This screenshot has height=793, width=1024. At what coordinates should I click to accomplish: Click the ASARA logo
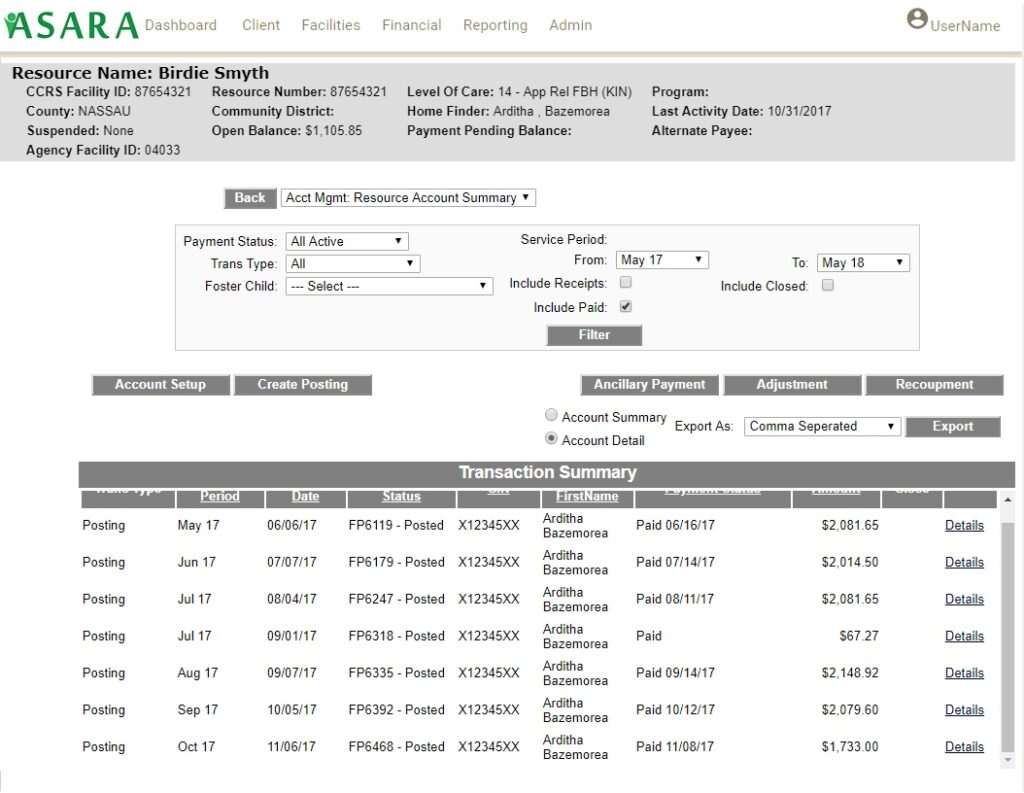pyautogui.click(x=70, y=25)
